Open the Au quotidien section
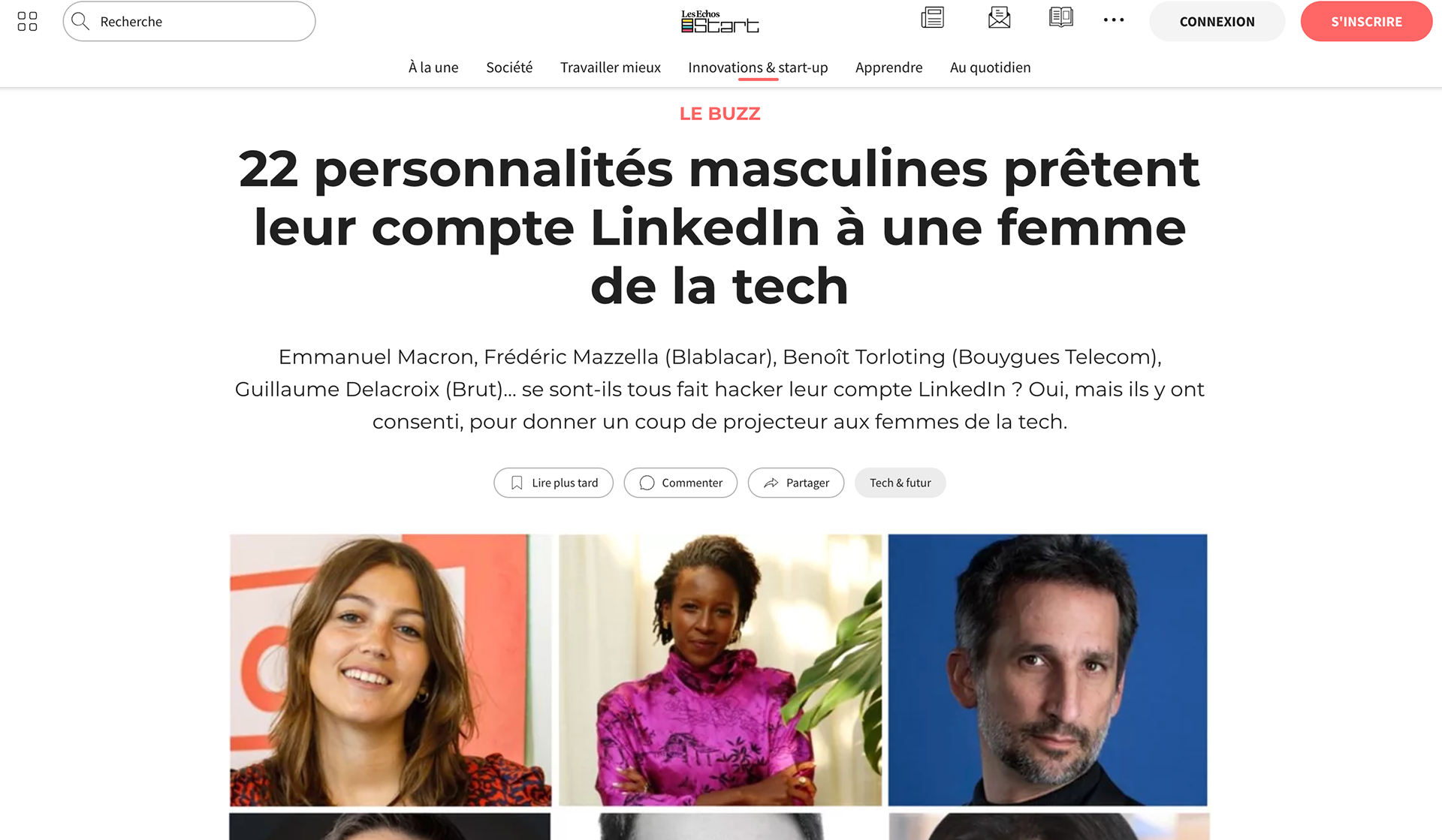The height and width of the screenshot is (840, 1442). coord(990,68)
